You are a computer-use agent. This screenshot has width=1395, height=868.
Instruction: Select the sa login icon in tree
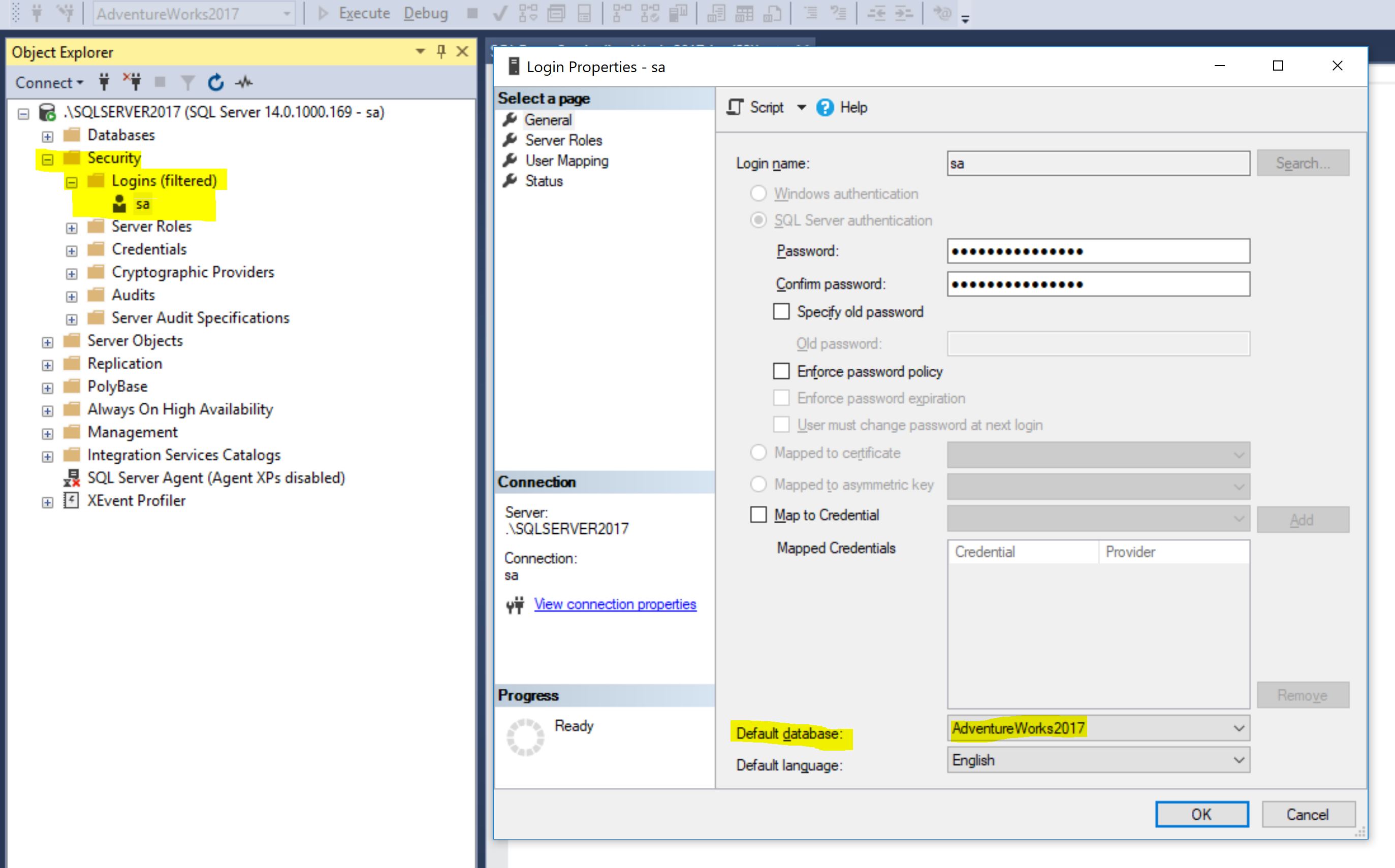119,204
